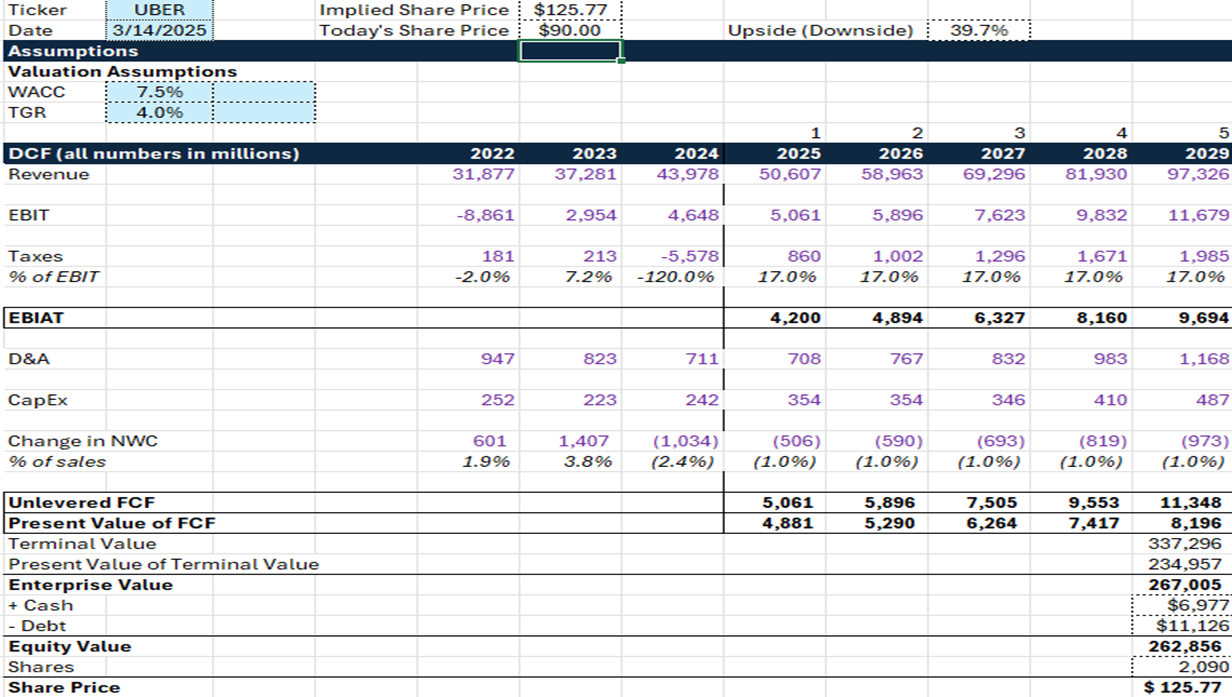1232x697 pixels.
Task: Select the date cell 3/14/2025
Action: click(160, 30)
